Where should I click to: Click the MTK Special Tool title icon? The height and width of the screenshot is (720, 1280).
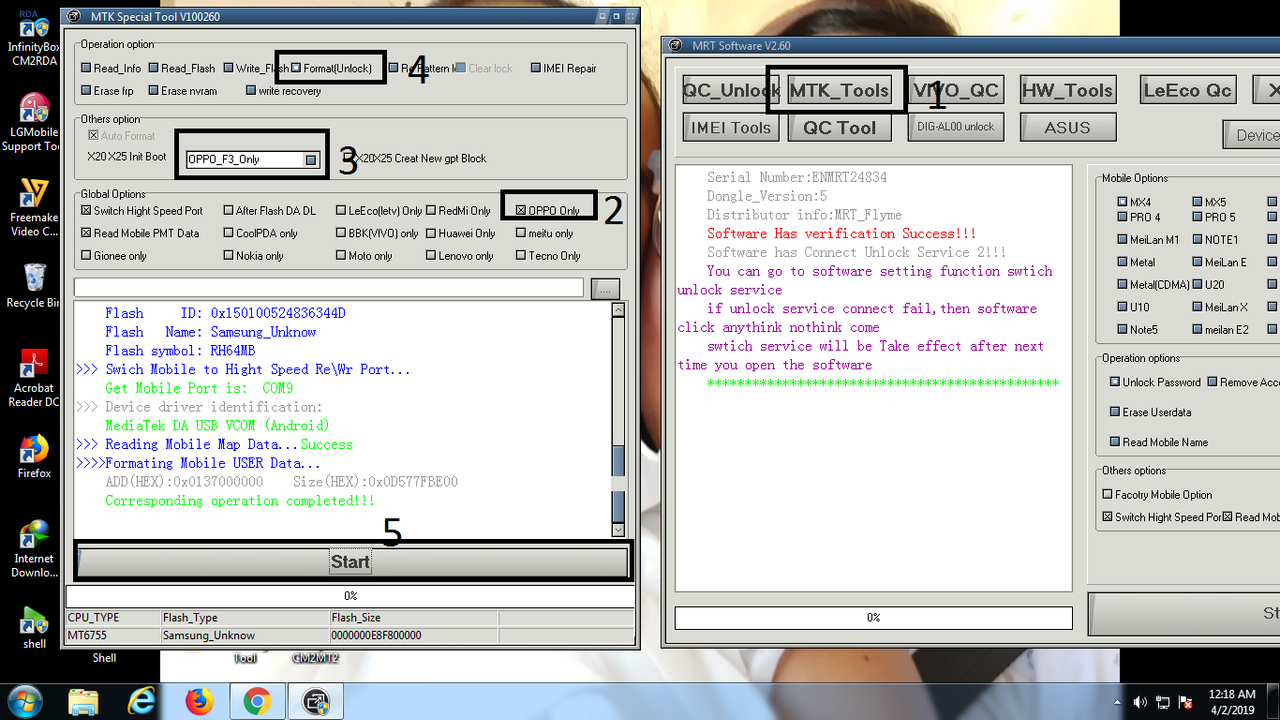tap(75, 16)
